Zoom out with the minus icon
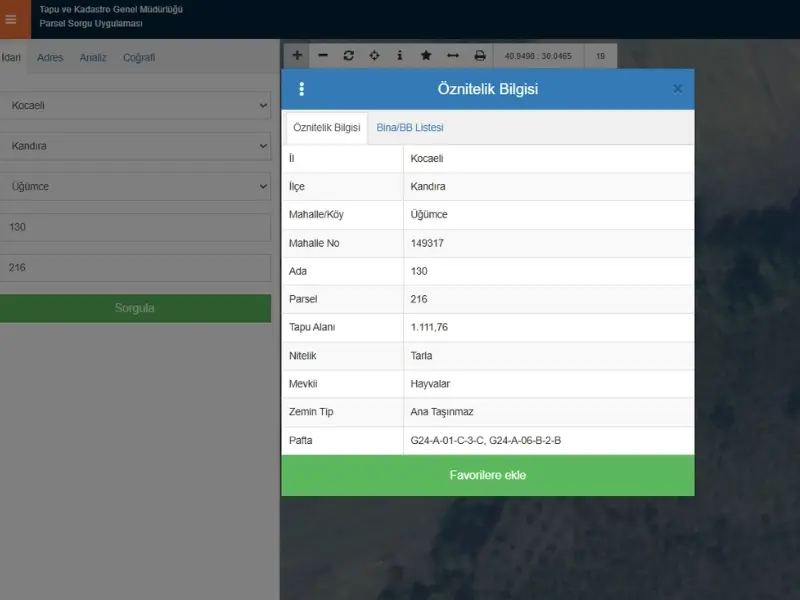This screenshot has height=600, width=800. (x=323, y=56)
